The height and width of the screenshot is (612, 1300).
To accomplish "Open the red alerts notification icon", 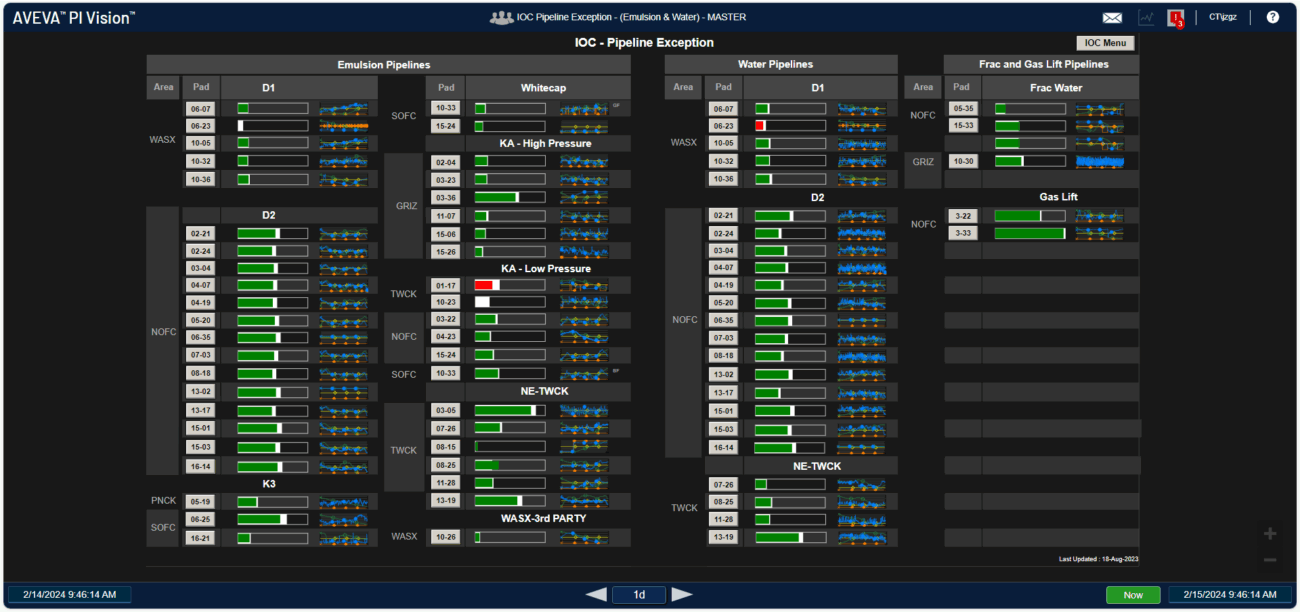I will pos(1176,17).
